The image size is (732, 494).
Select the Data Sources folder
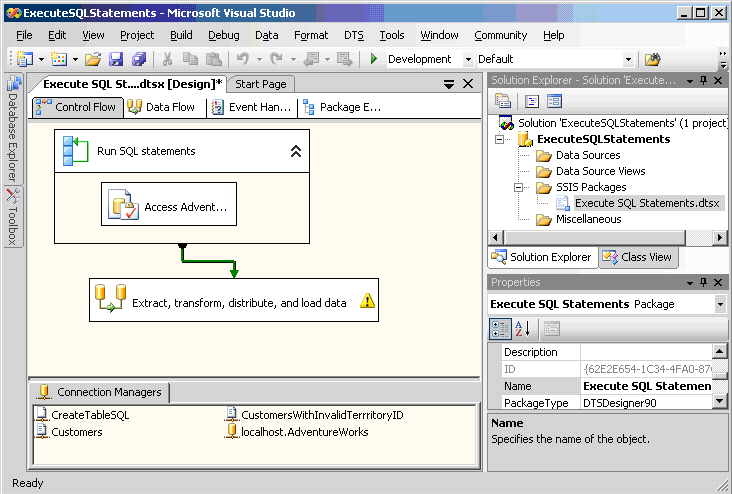[x=588, y=155]
